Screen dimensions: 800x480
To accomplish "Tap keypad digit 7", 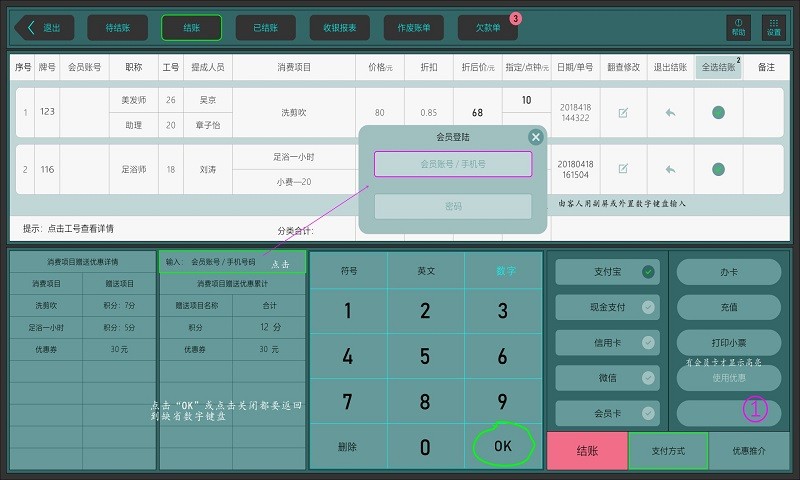I will (348, 401).
